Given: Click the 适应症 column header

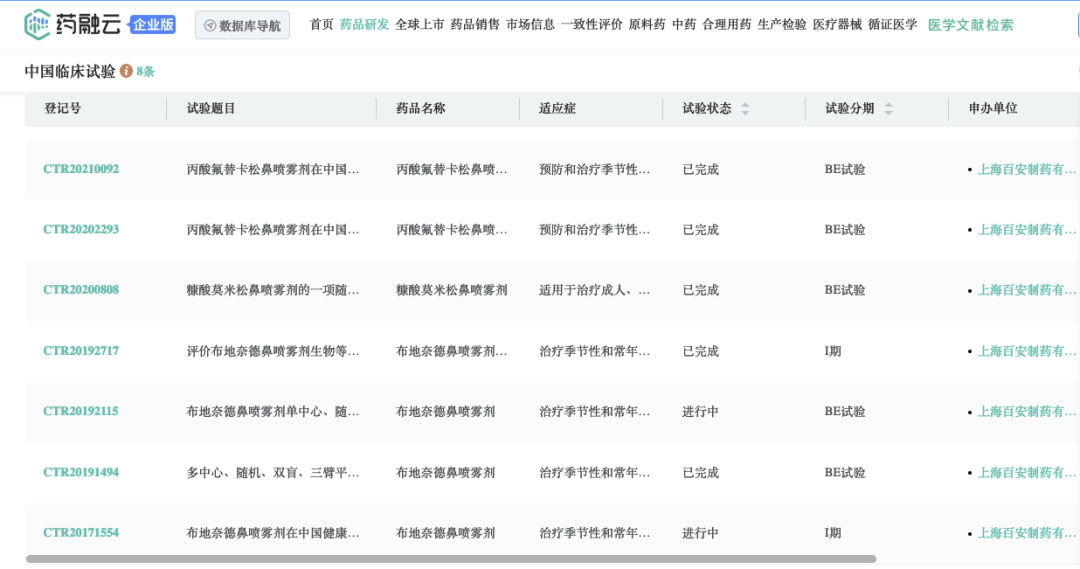Looking at the screenshot, I should pos(557,108).
